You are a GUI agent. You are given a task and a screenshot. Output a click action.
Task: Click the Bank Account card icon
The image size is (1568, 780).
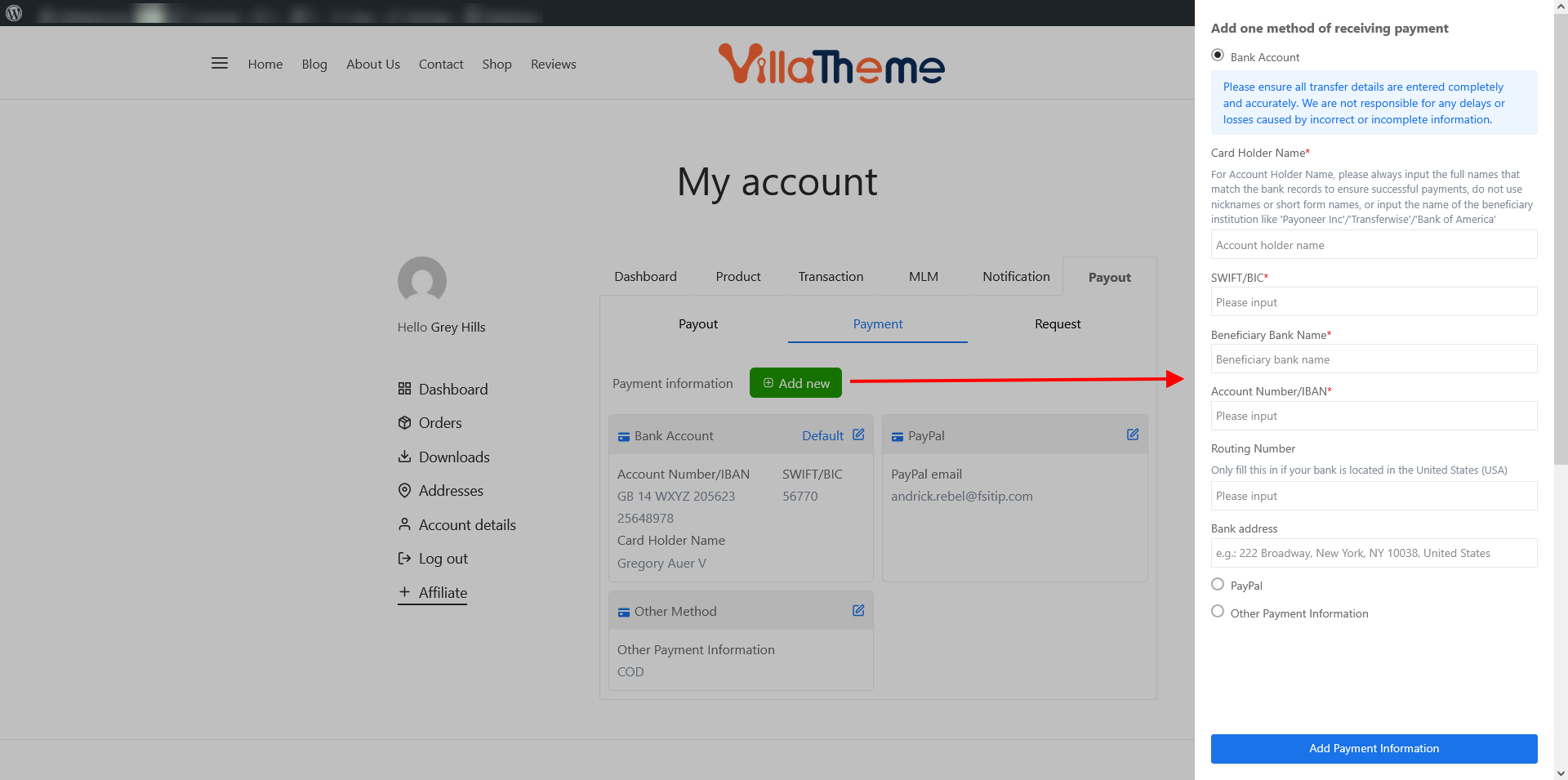[624, 436]
